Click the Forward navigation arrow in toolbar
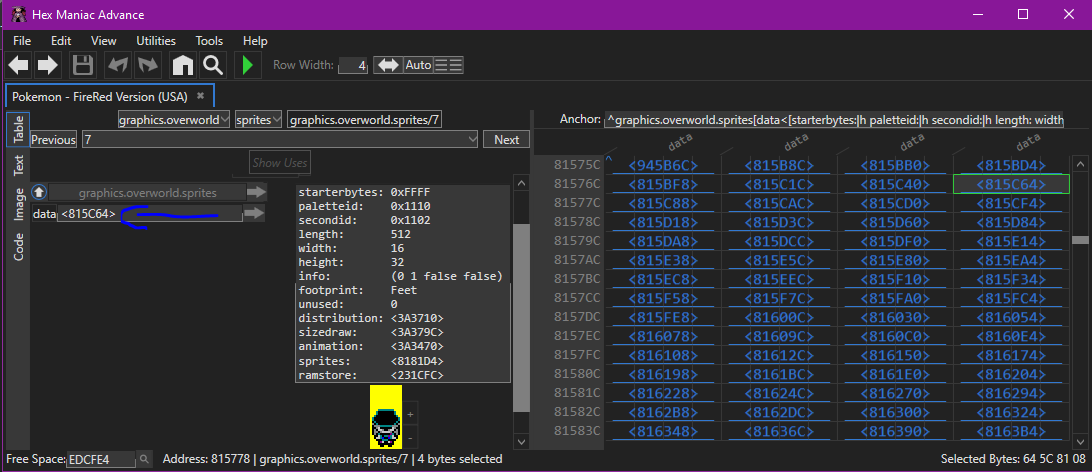The height and width of the screenshot is (472, 1092). 47,66
